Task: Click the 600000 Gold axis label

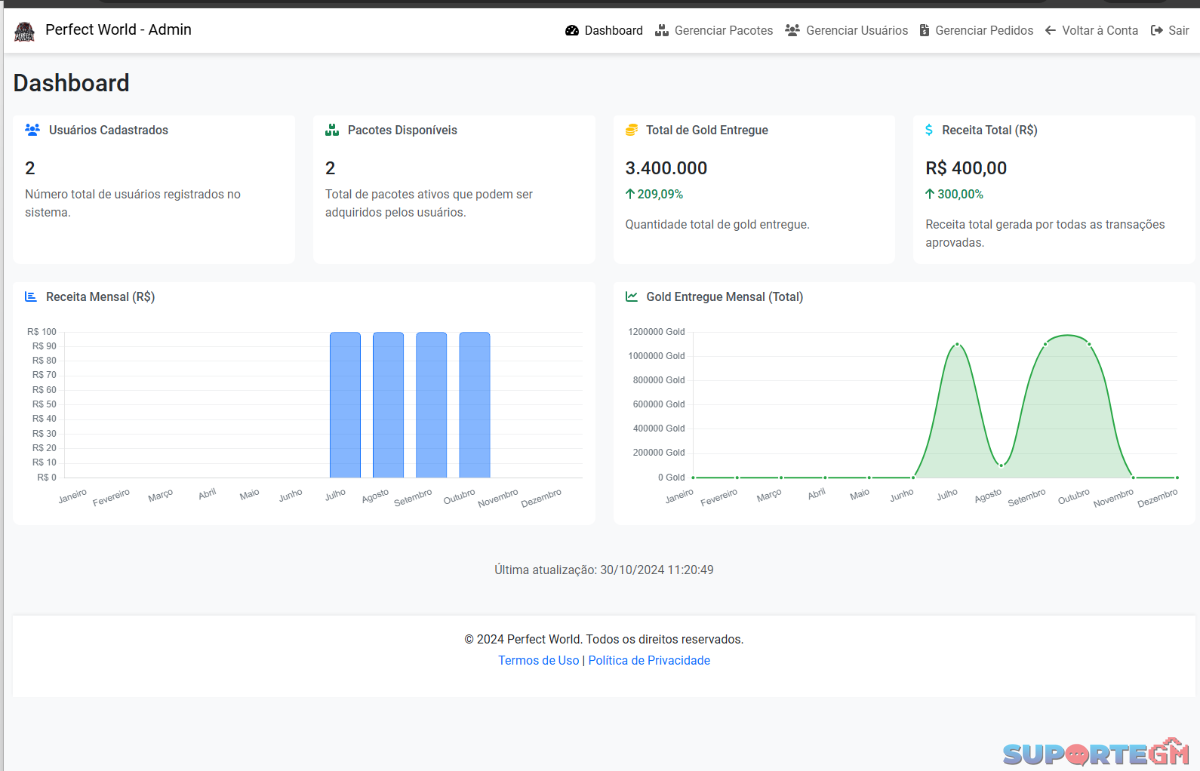Action: click(659, 405)
